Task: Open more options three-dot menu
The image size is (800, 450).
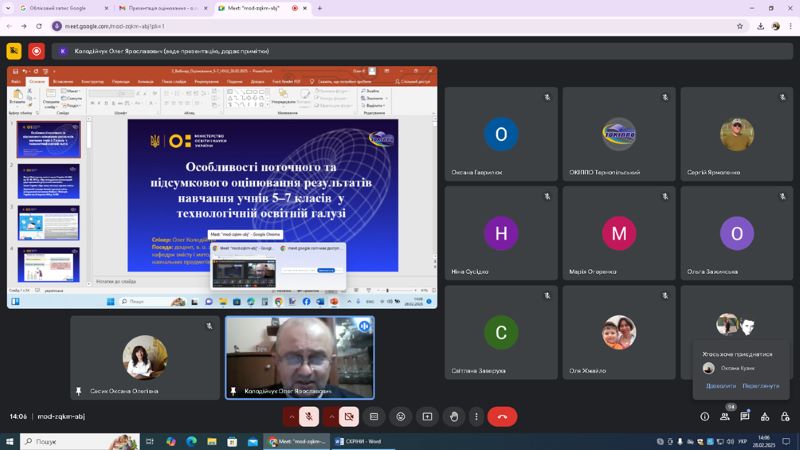Action: point(477,417)
